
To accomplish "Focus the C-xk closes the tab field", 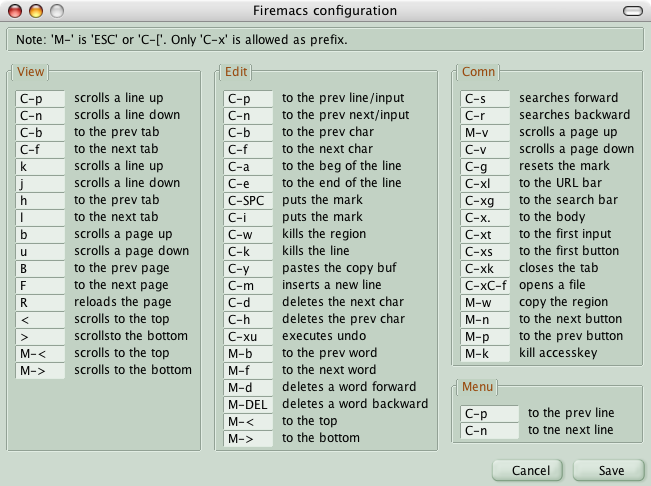I will tap(485, 269).
